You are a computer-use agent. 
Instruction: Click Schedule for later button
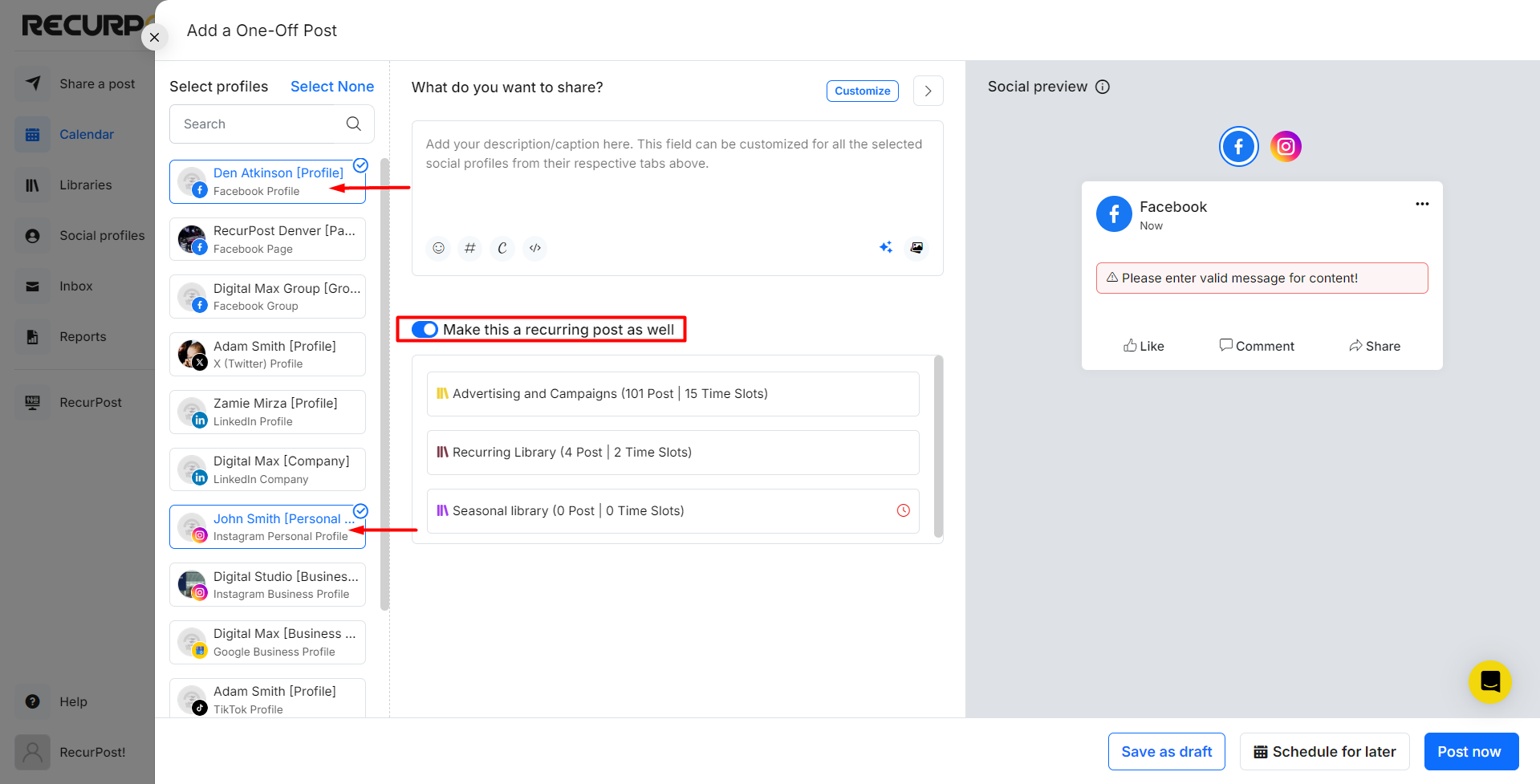pos(1324,752)
